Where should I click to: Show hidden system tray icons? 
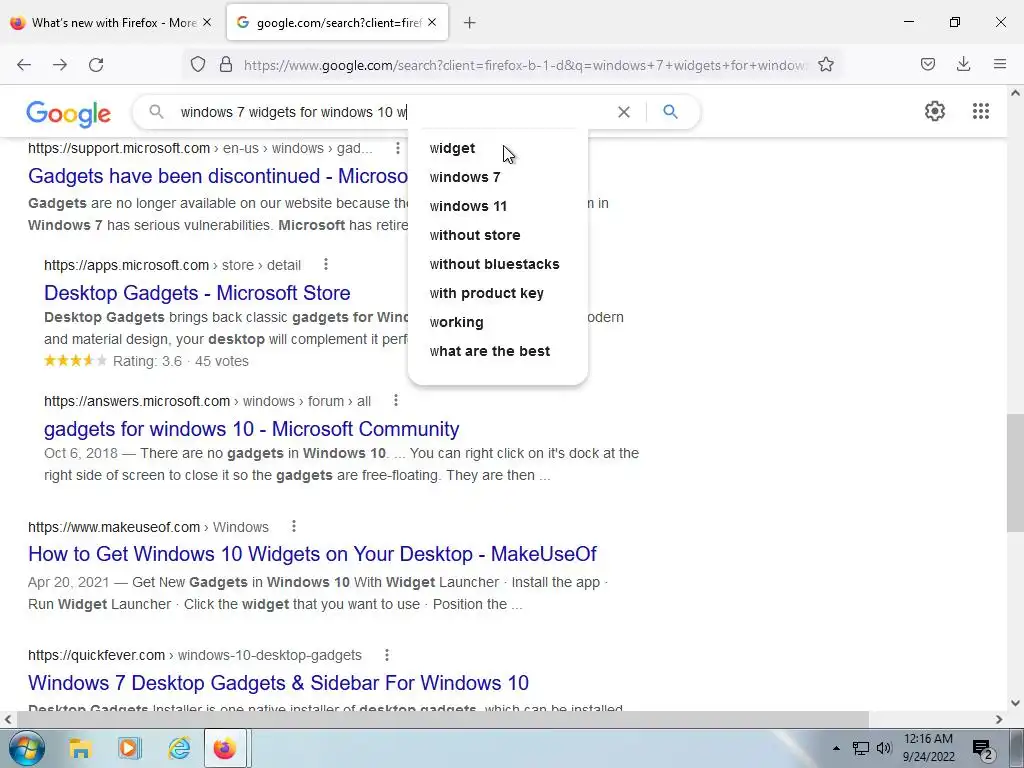[x=836, y=748]
